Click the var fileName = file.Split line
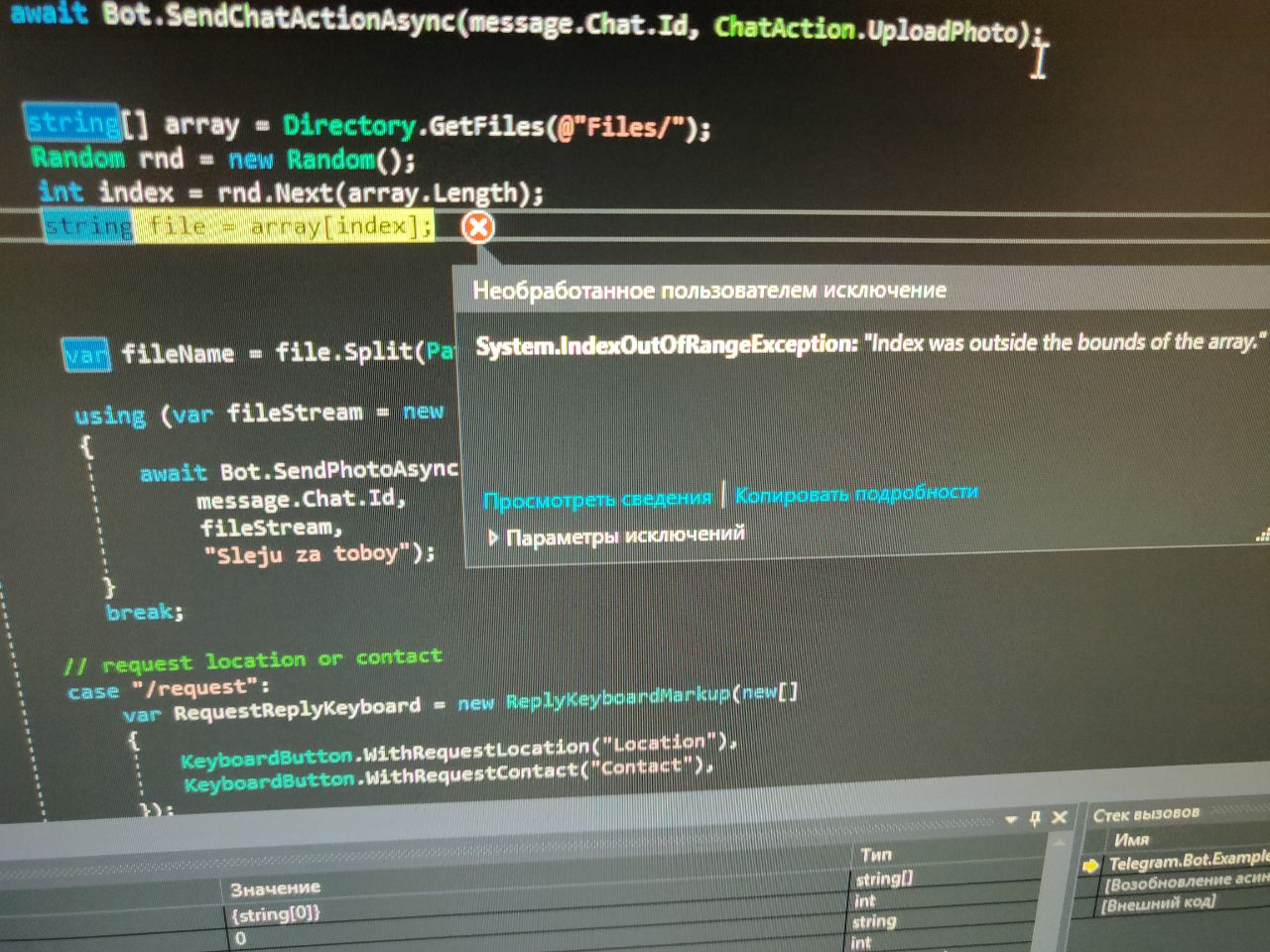Screen dimensions: 1270x952 (258, 353)
